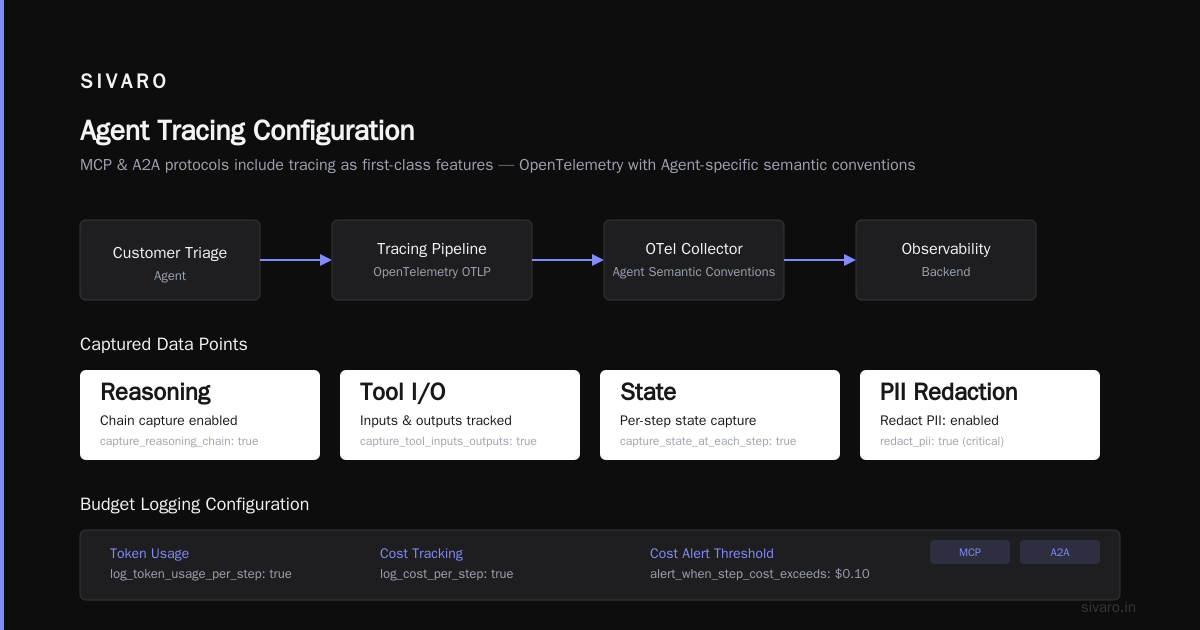Click the OpenTelemetry OTLP subtitle
Screen dimensions: 1200x630
(x=432, y=271)
